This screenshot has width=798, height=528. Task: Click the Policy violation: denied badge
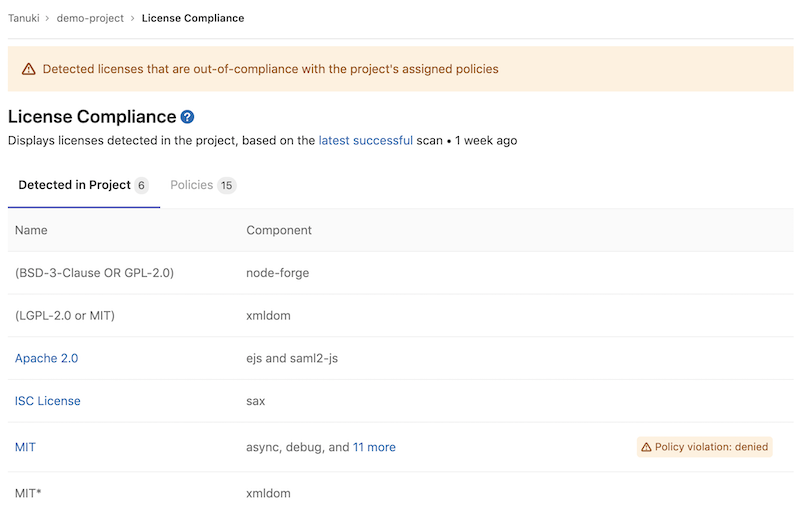tap(705, 447)
